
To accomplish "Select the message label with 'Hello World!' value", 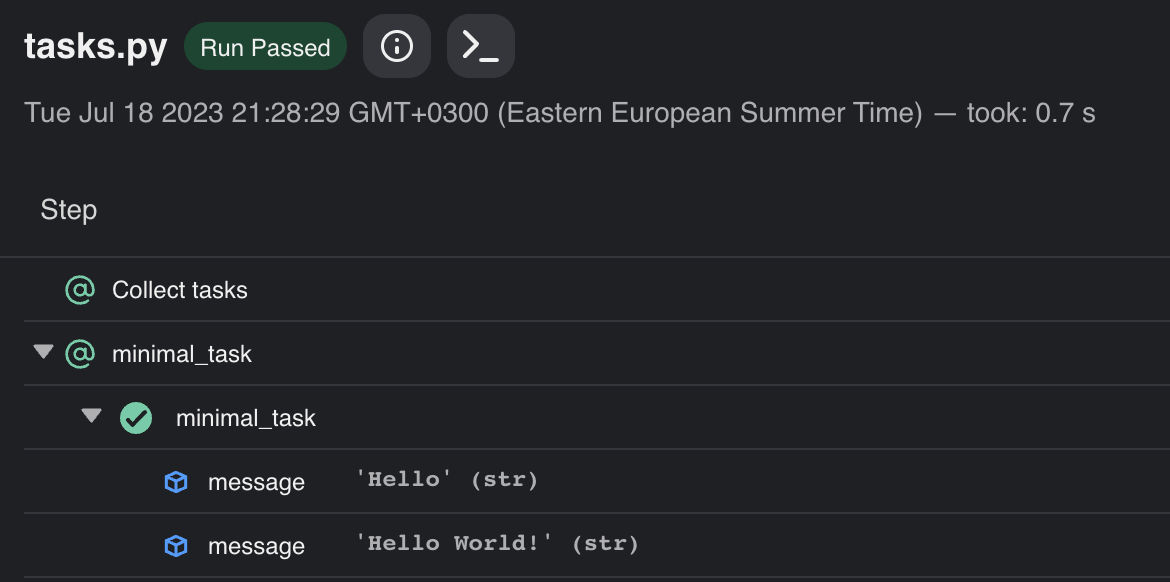I will point(256,547).
